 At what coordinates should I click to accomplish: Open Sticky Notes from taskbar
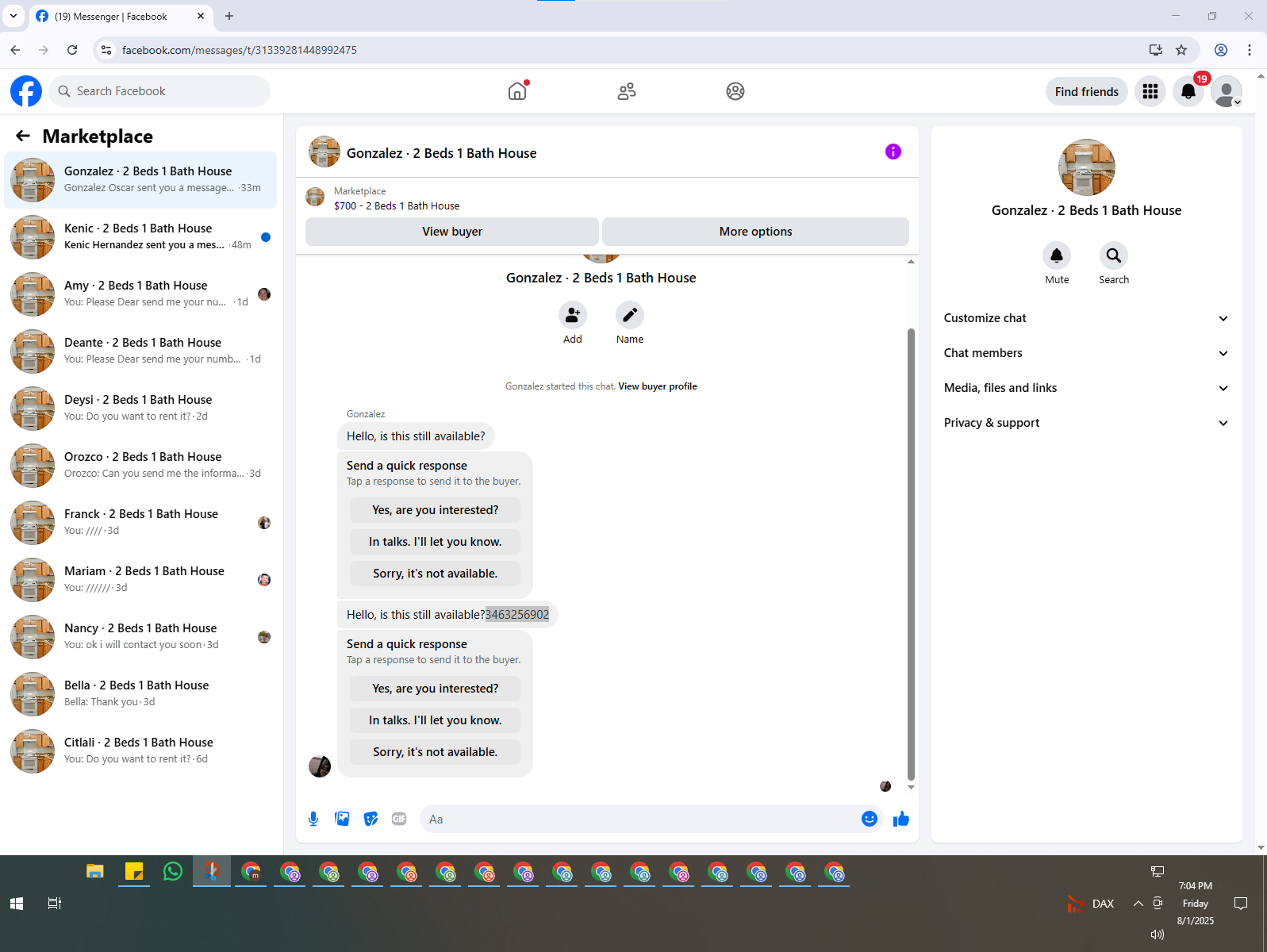(134, 872)
